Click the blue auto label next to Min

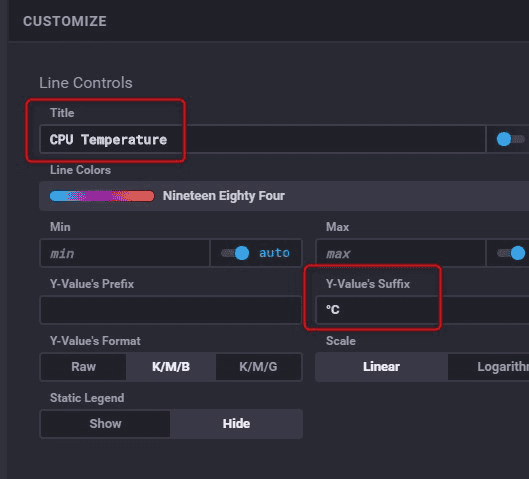click(274, 253)
